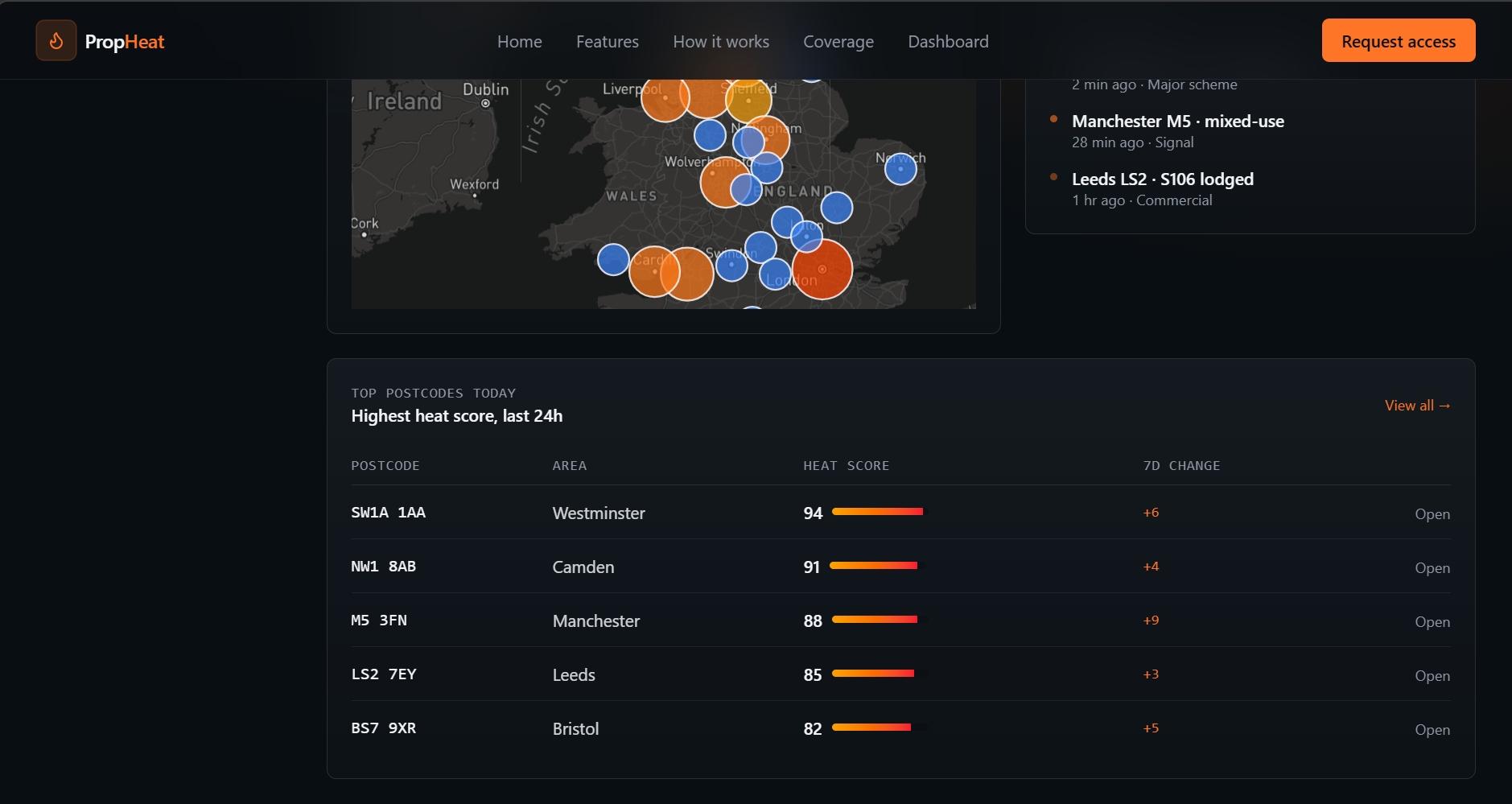Viewport: 1512px width, 804px height.
Task: Open the Leeds LS2 S106 lodged alert
Action: 1162,189
